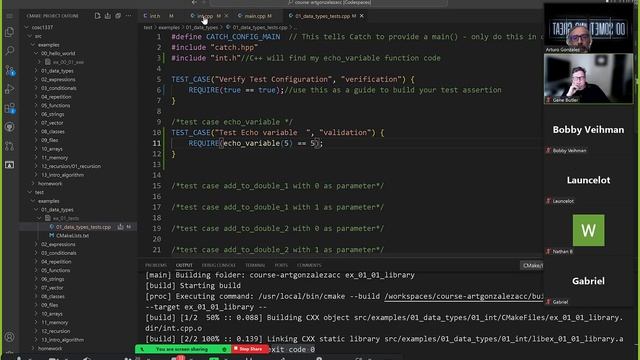
Task: Click the Stop Share button
Action: pyautogui.click(x=250, y=349)
